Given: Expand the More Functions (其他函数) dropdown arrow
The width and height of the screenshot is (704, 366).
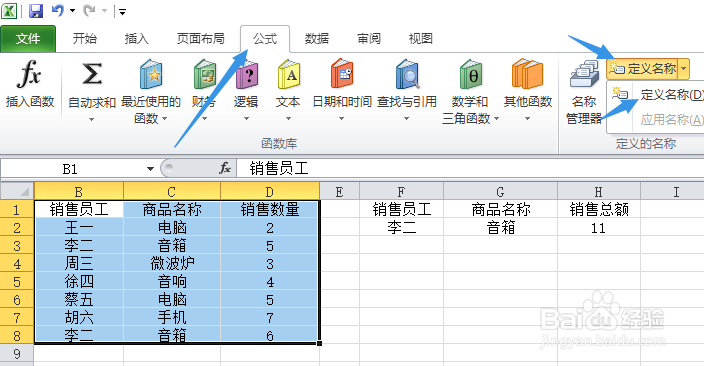Looking at the screenshot, I should [x=528, y=119].
